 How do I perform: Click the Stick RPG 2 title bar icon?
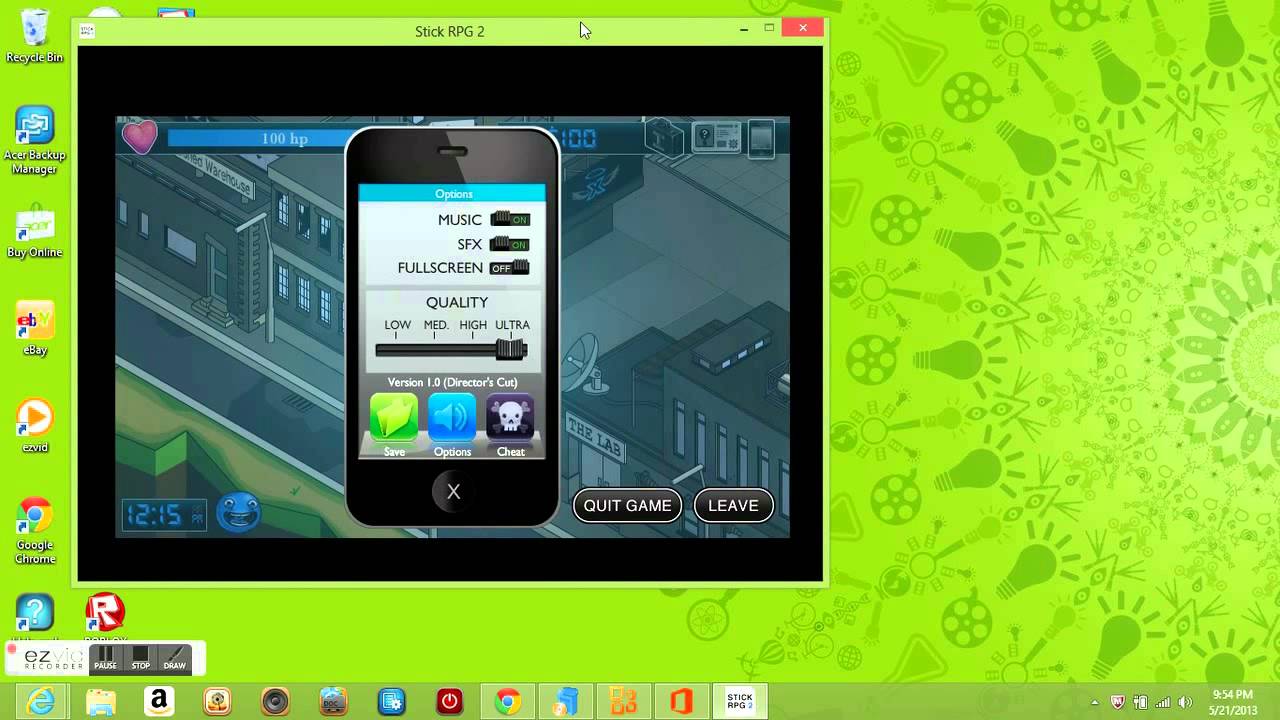(x=87, y=31)
